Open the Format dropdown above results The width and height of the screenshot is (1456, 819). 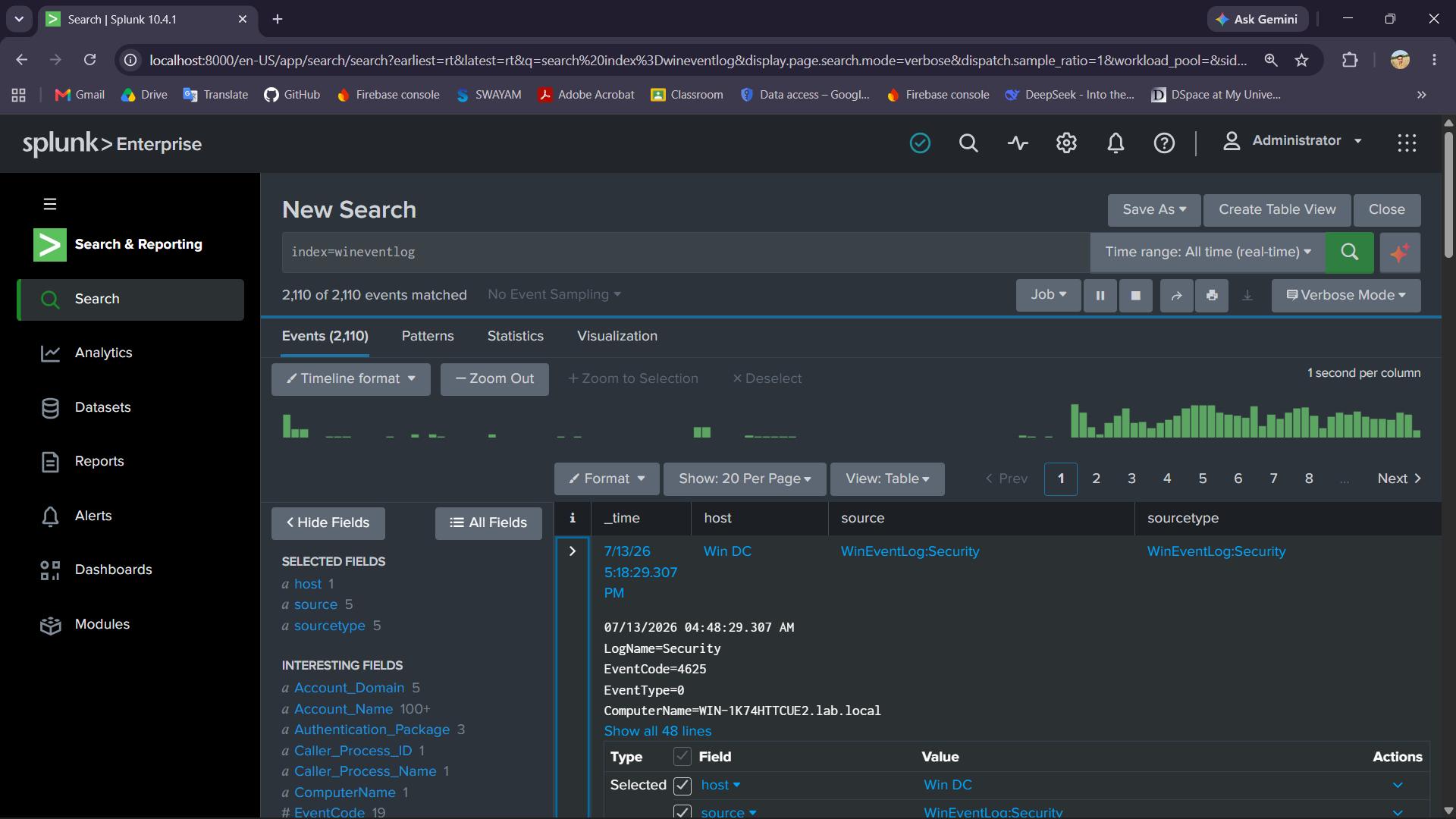pyautogui.click(x=607, y=479)
